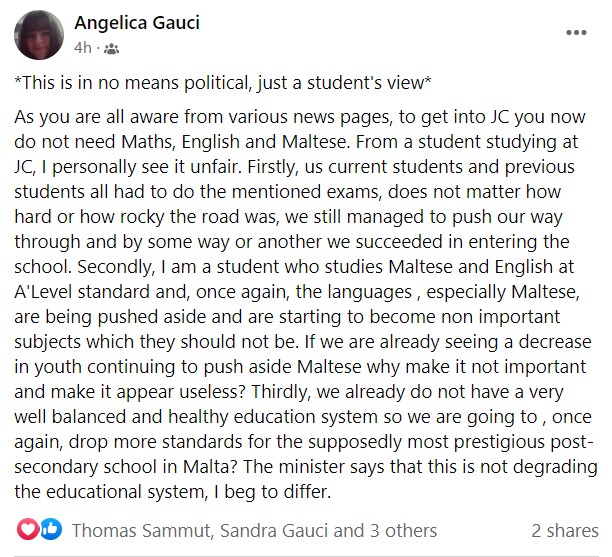Open Angelica Gauci's profile picture
This screenshot has height=557, width=612.
click(39, 35)
